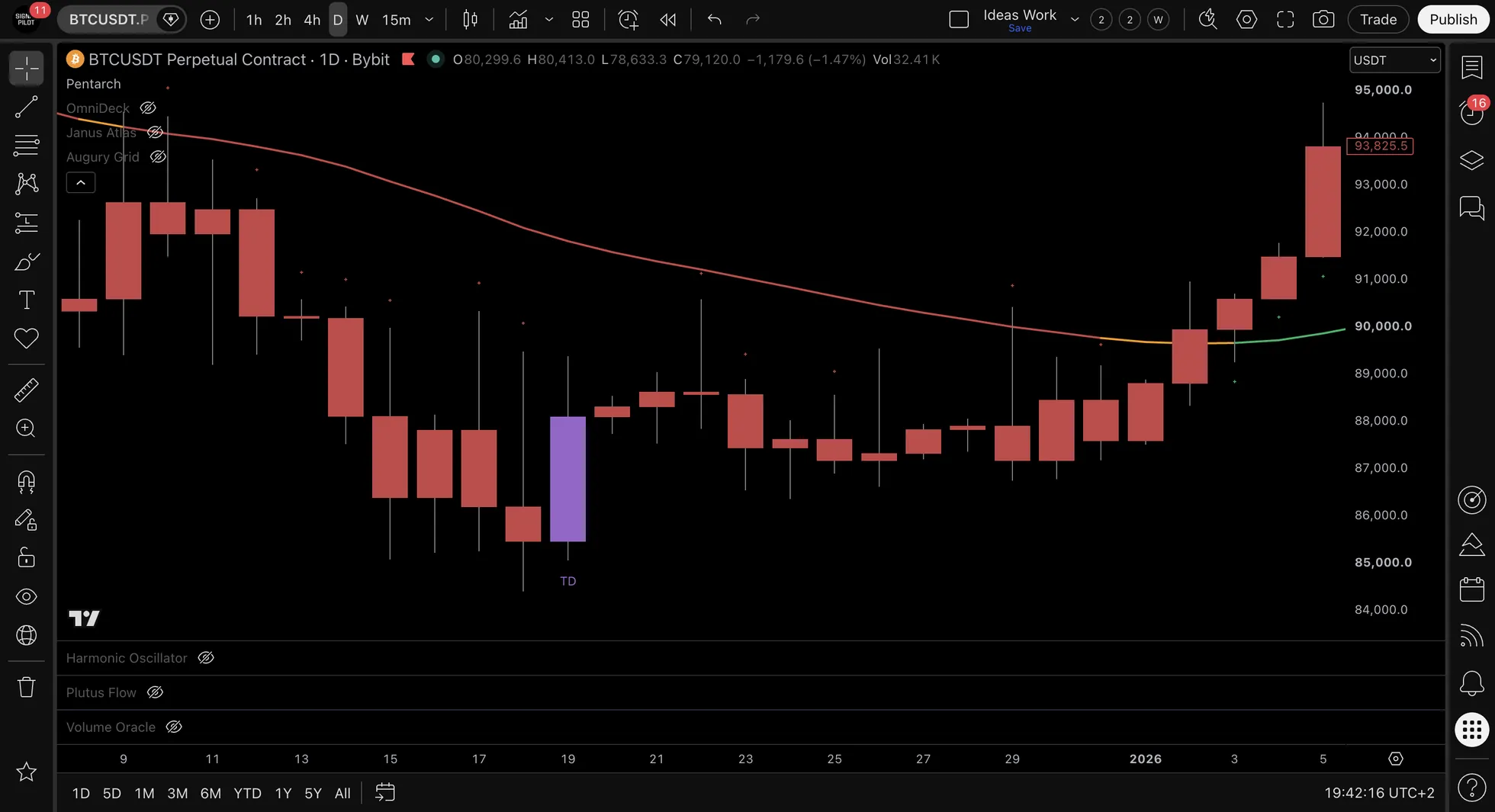Open the candlestick chart style selector
This screenshot has height=812, width=1495.
(x=471, y=20)
